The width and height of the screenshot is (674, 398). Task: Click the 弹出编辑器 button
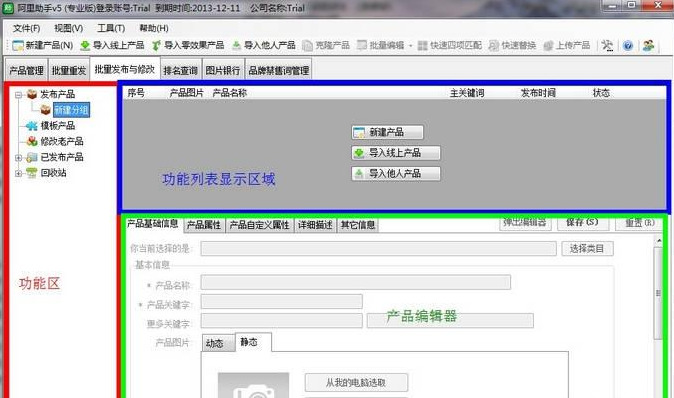525,223
